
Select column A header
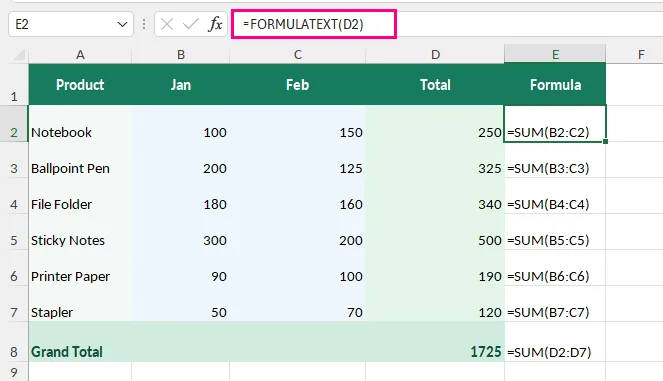click(x=80, y=55)
